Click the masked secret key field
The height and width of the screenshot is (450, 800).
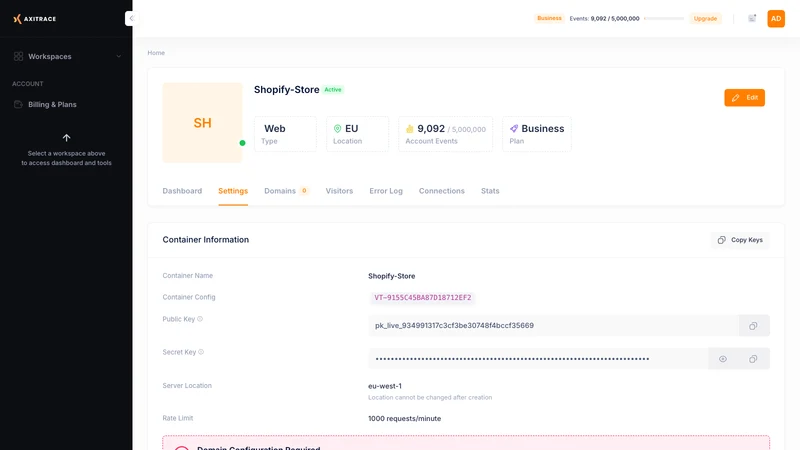click(x=538, y=359)
